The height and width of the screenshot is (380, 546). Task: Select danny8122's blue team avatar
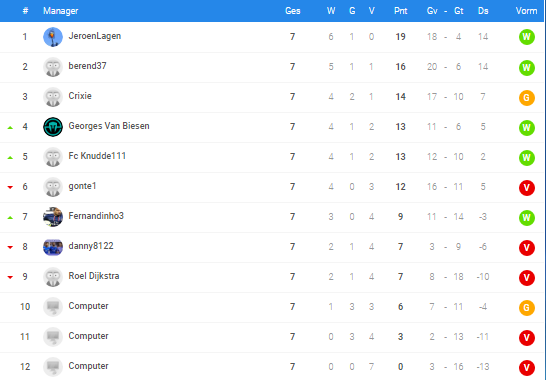click(53, 247)
